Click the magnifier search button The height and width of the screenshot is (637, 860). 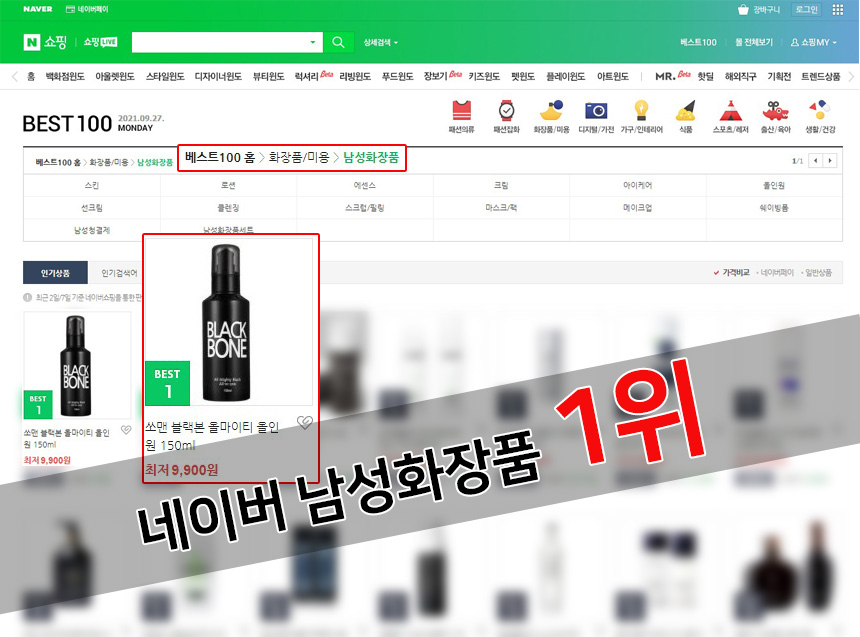pos(338,42)
